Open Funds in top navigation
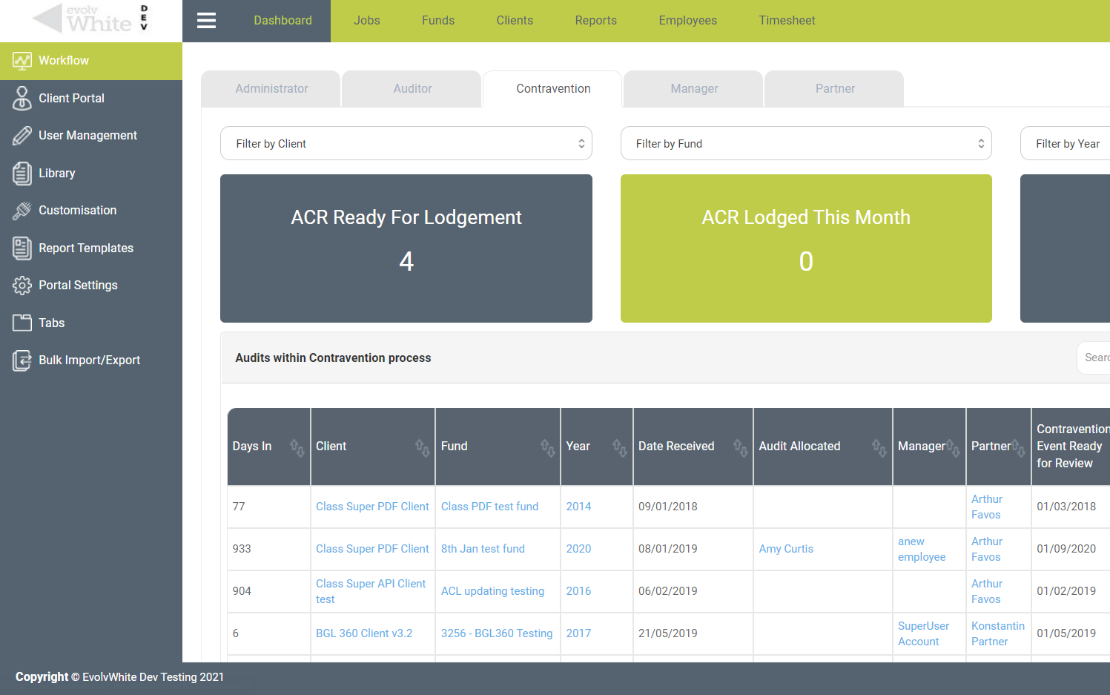Screen dimensions: 1110x695 click(438, 21)
